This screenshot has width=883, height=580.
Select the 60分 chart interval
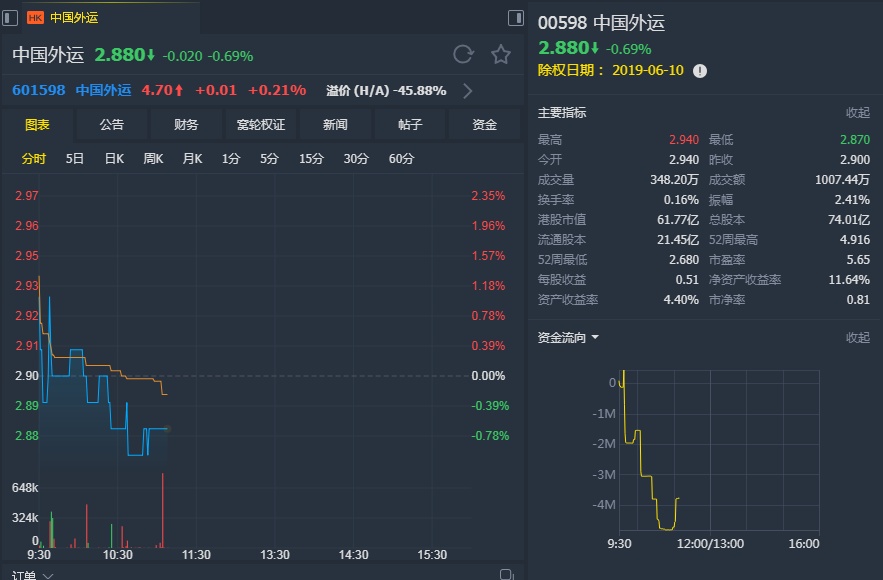[x=401, y=159]
